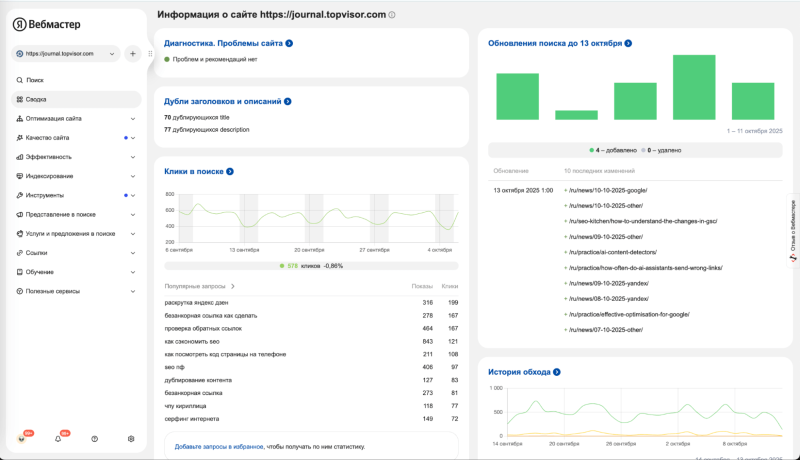Open settings gear in sidebar footer
The image size is (800, 460).
[x=131, y=438]
